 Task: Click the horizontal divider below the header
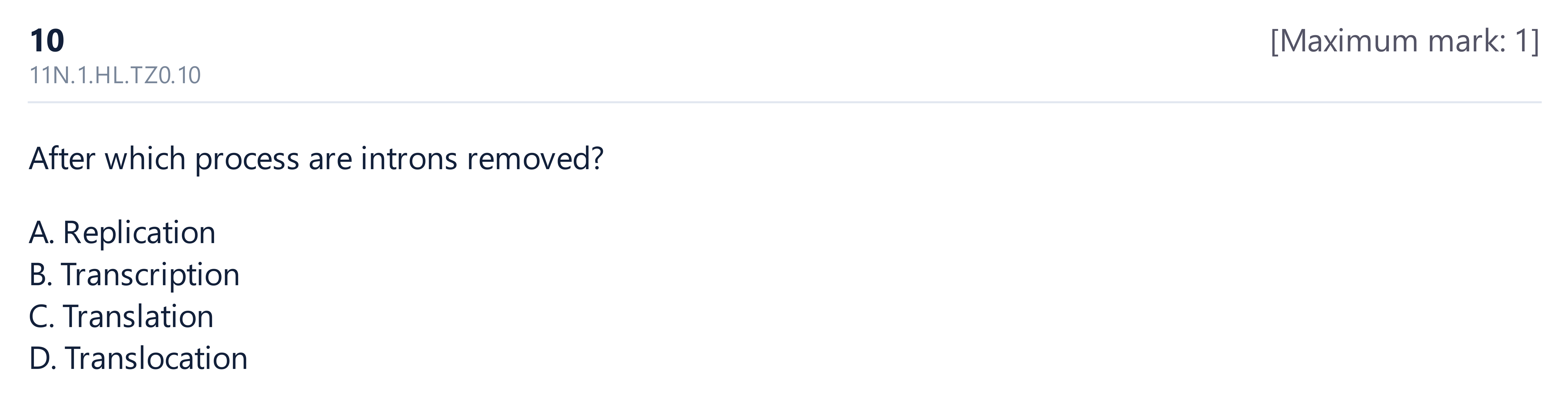[785, 102]
